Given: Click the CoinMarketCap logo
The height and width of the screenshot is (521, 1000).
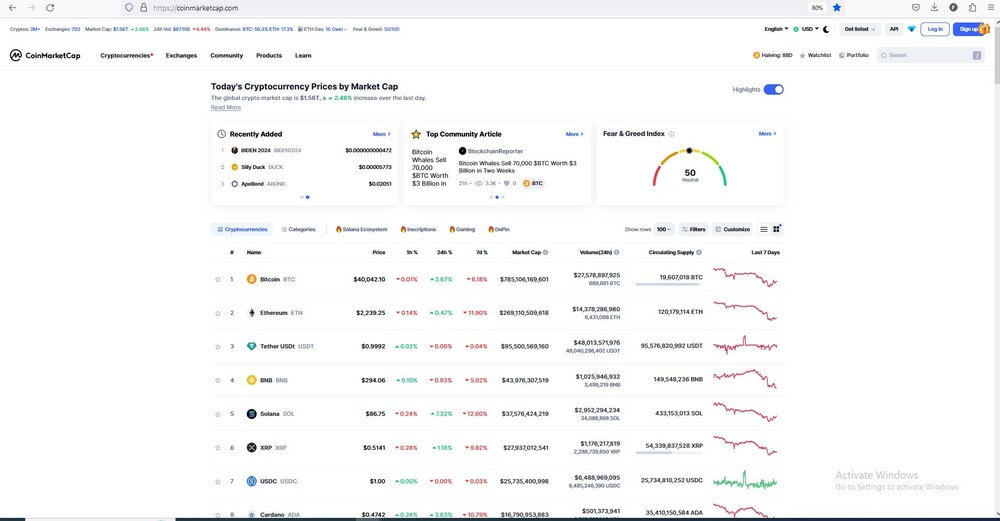Looking at the screenshot, I should (45, 55).
